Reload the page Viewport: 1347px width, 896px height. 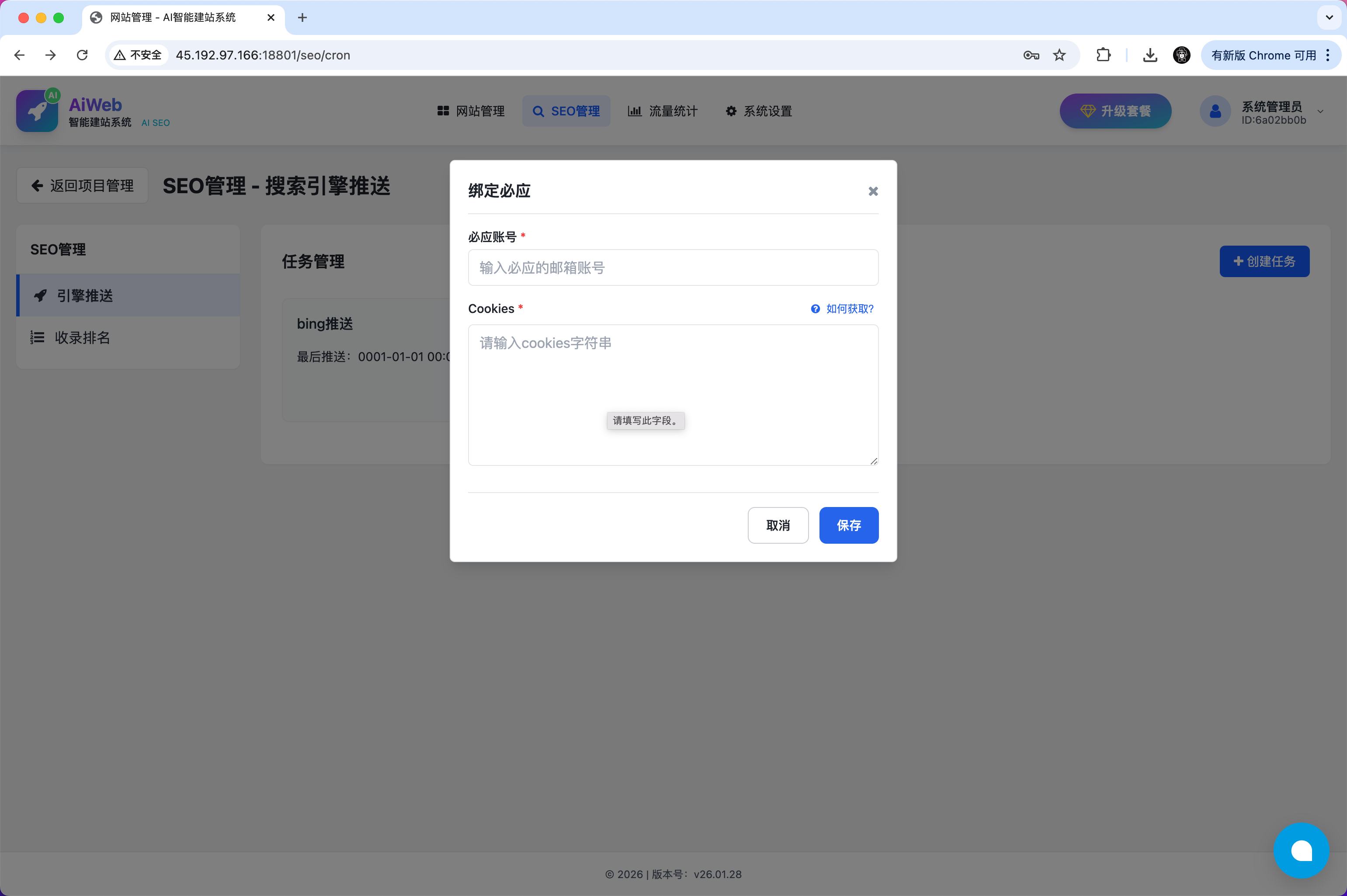click(x=82, y=56)
